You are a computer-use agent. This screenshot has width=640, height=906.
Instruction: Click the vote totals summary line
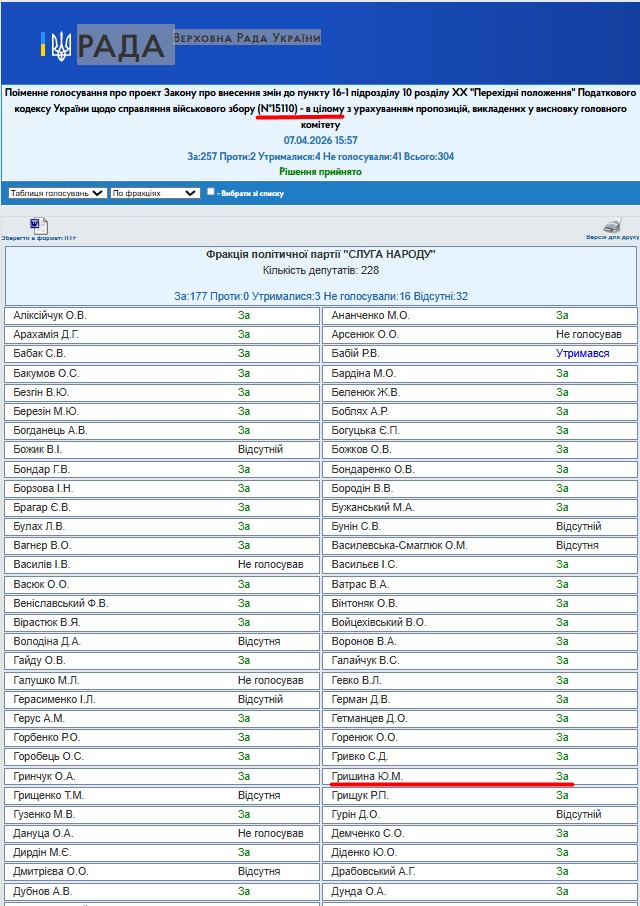321,156
